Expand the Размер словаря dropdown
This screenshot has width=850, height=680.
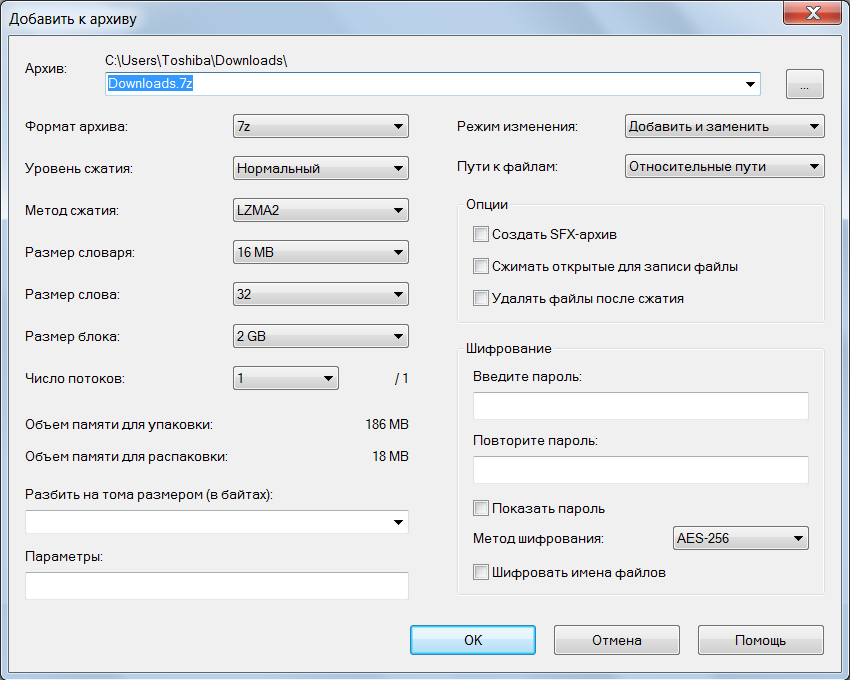320,253
